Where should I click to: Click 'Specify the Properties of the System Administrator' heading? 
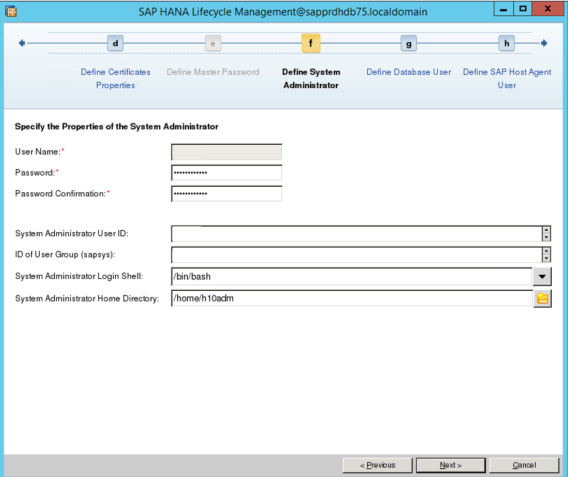(116, 126)
